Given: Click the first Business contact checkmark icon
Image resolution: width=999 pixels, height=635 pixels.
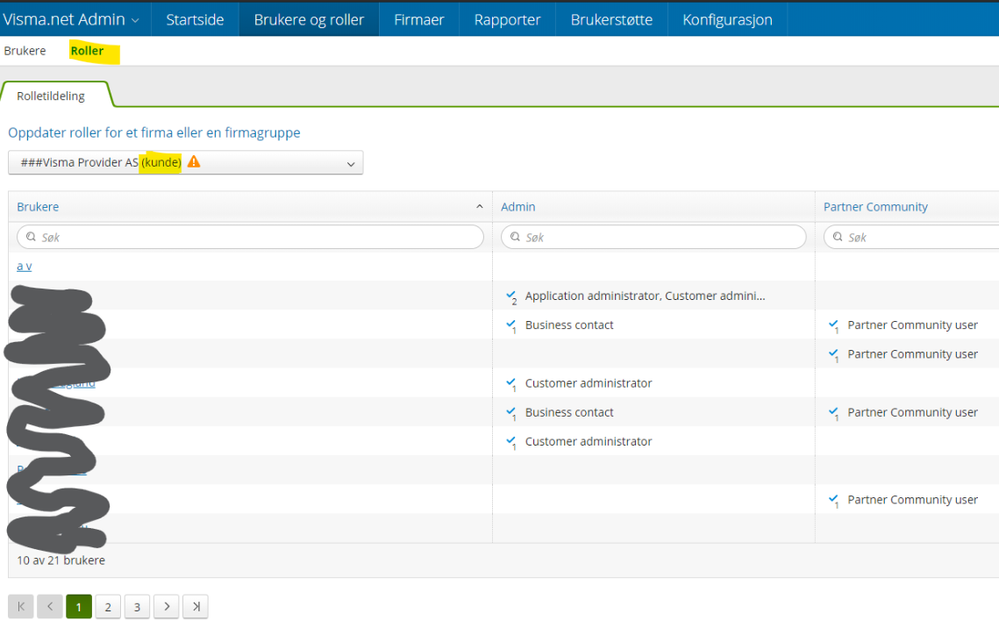Looking at the screenshot, I should 511,325.
